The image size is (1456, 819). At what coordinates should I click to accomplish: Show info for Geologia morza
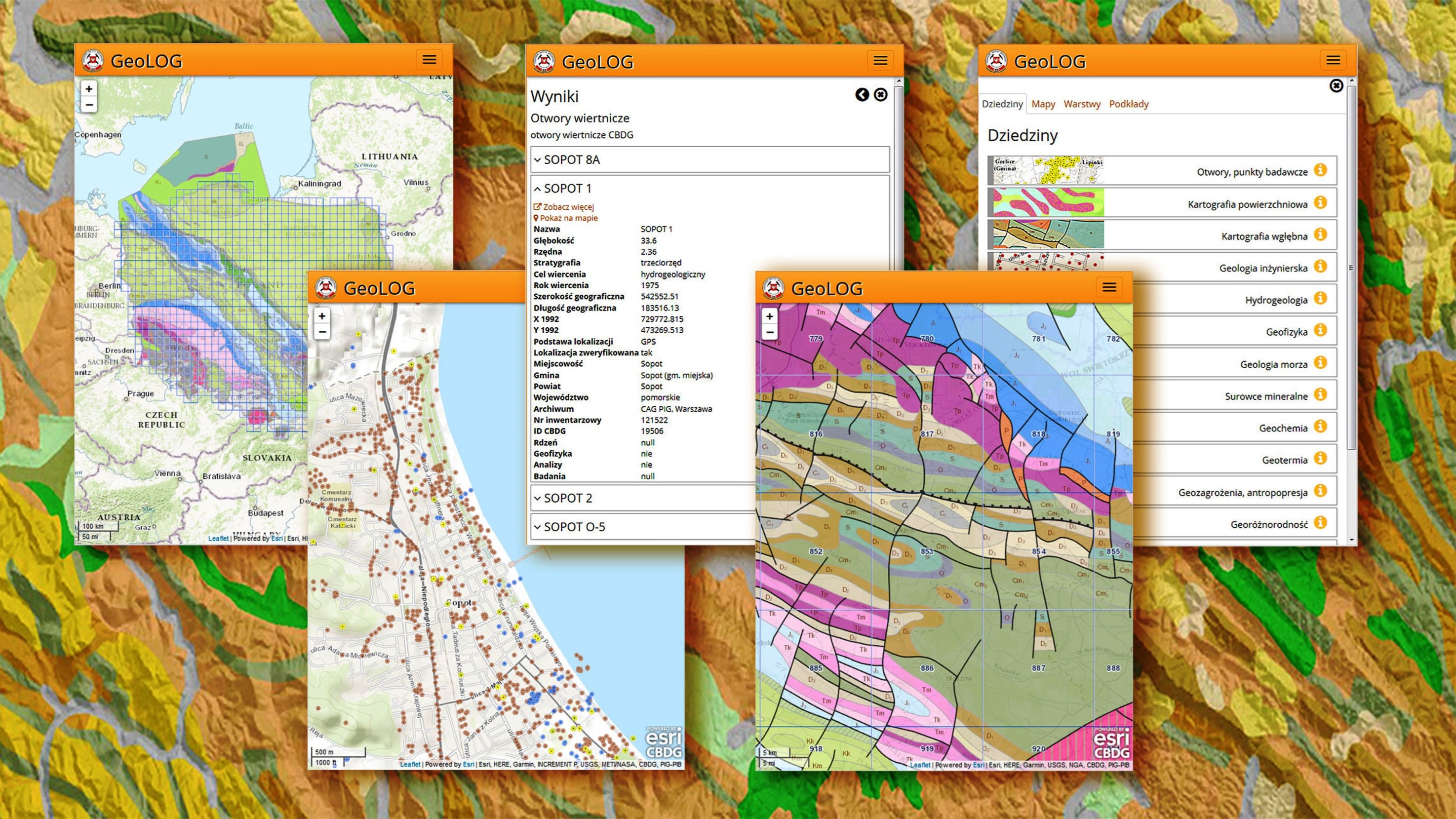(1320, 362)
